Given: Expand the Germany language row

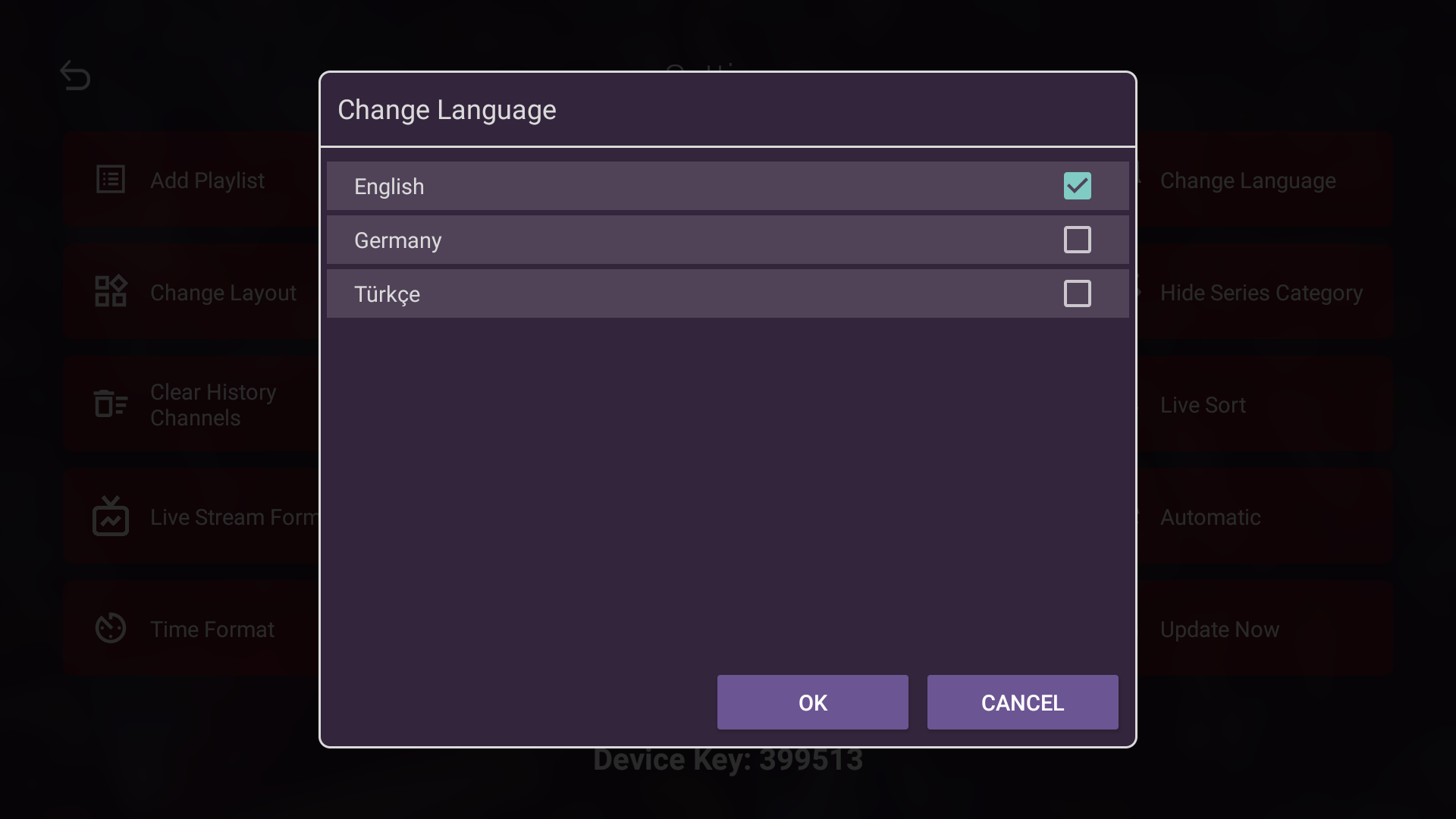Looking at the screenshot, I should pyautogui.click(x=682, y=240).
